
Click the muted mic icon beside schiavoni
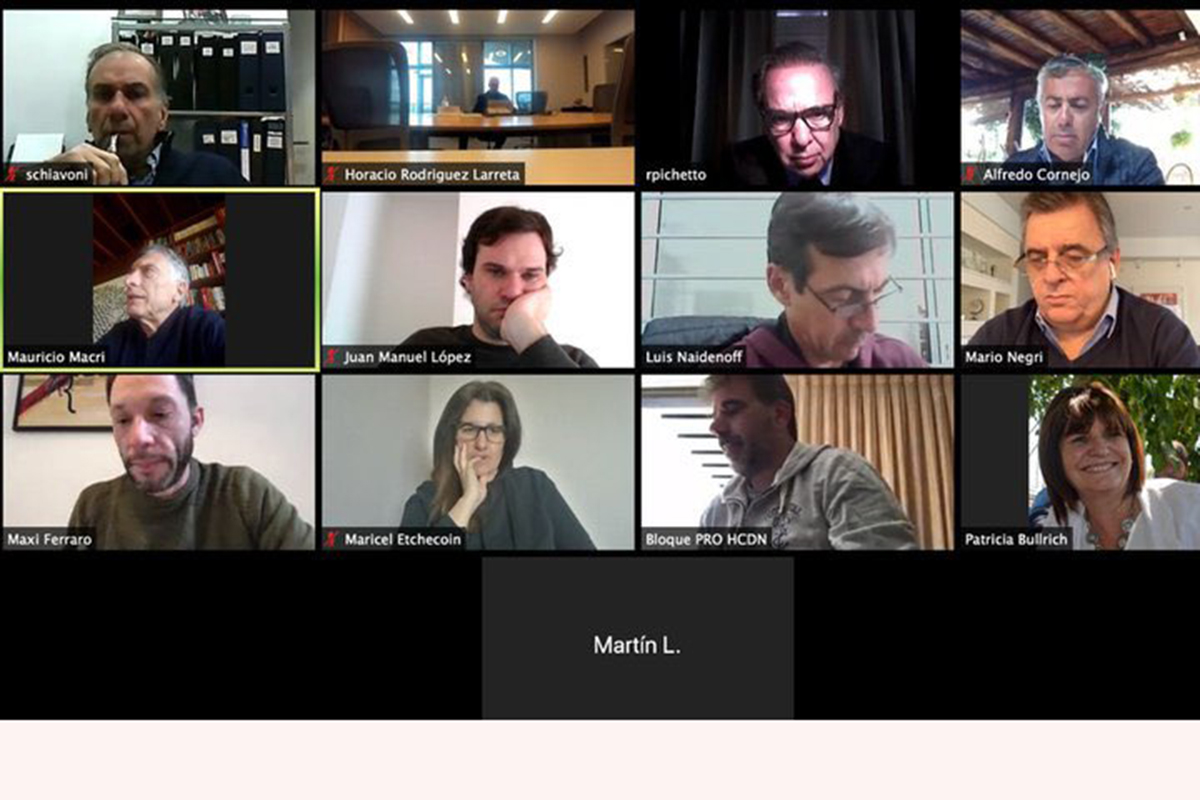click(x=13, y=174)
